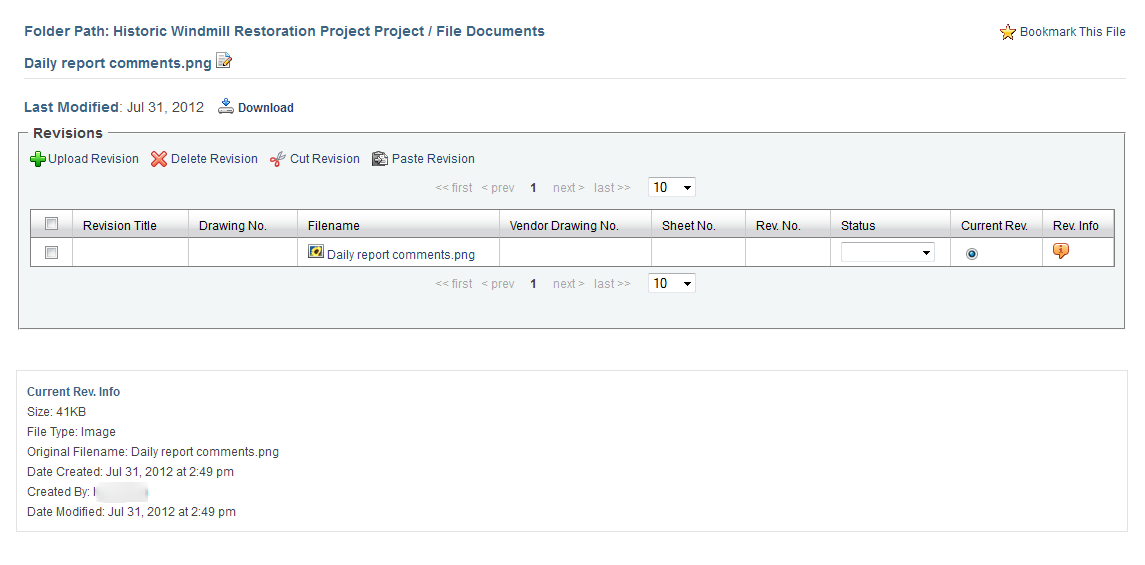The height and width of the screenshot is (565, 1145).
Task: Click the 'Size: 41KB' text
Action: click(x=56, y=412)
